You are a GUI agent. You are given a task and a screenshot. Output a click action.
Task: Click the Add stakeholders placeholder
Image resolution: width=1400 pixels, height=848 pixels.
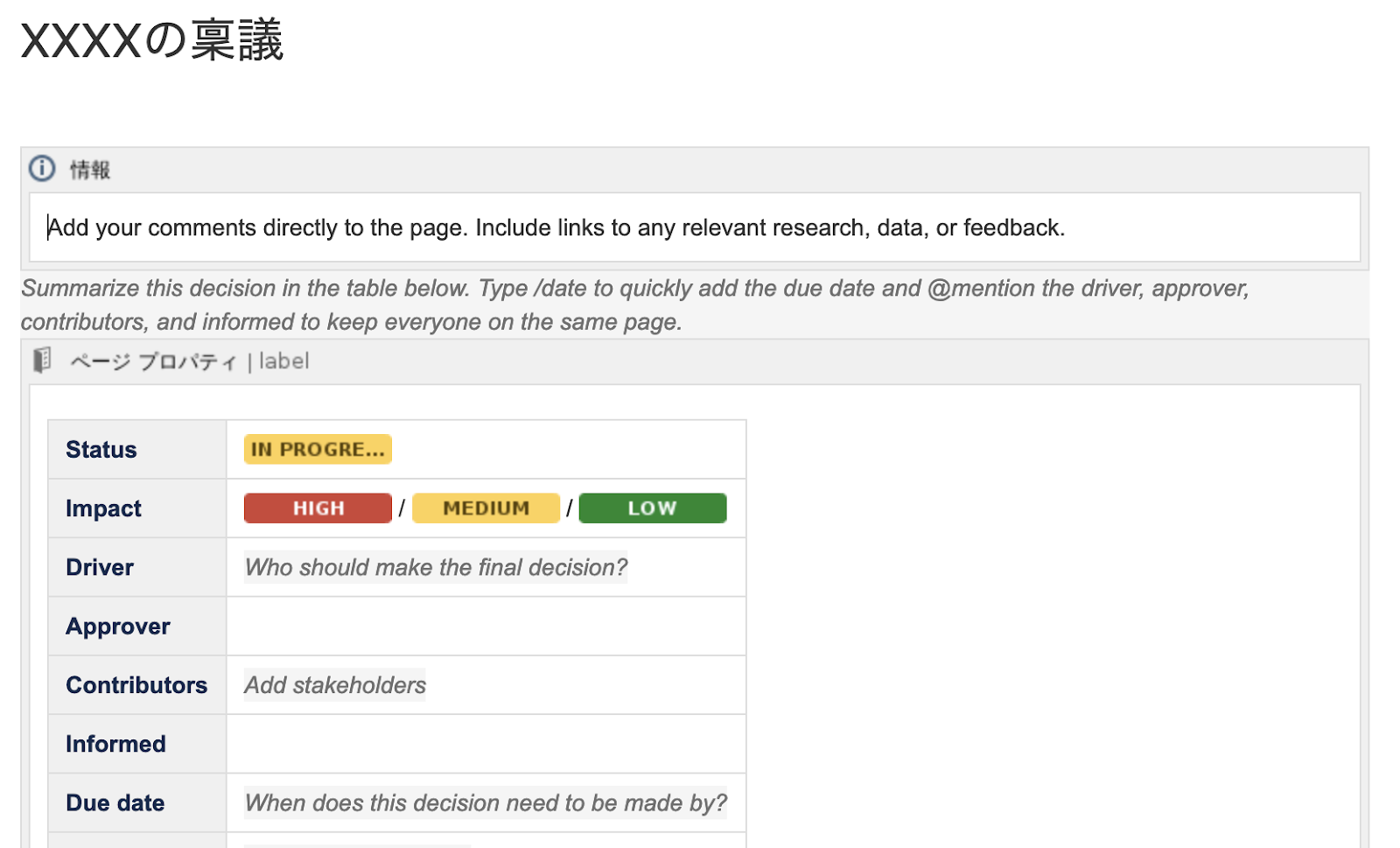pyautogui.click(x=335, y=685)
